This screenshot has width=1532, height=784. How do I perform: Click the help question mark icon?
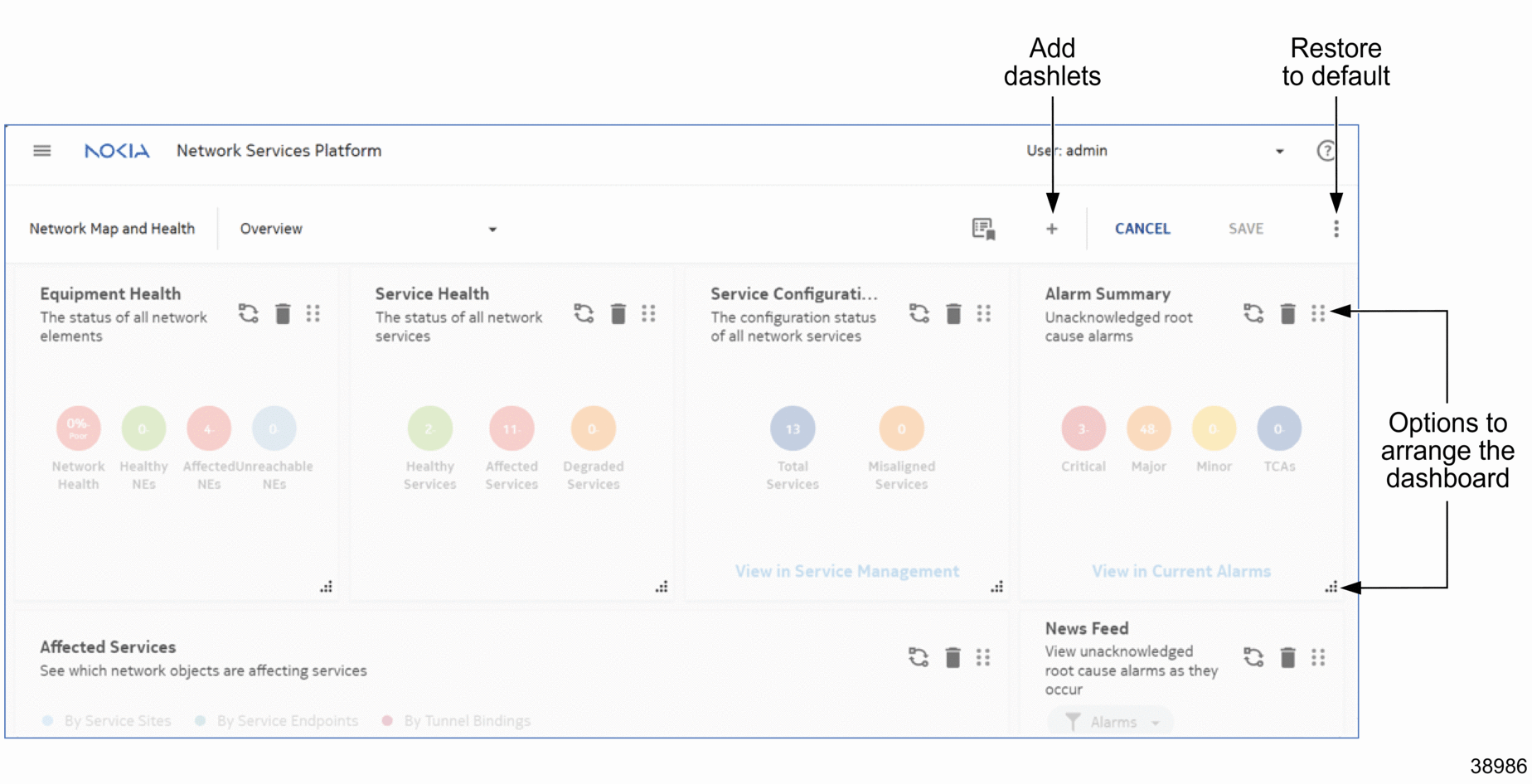click(x=1326, y=151)
